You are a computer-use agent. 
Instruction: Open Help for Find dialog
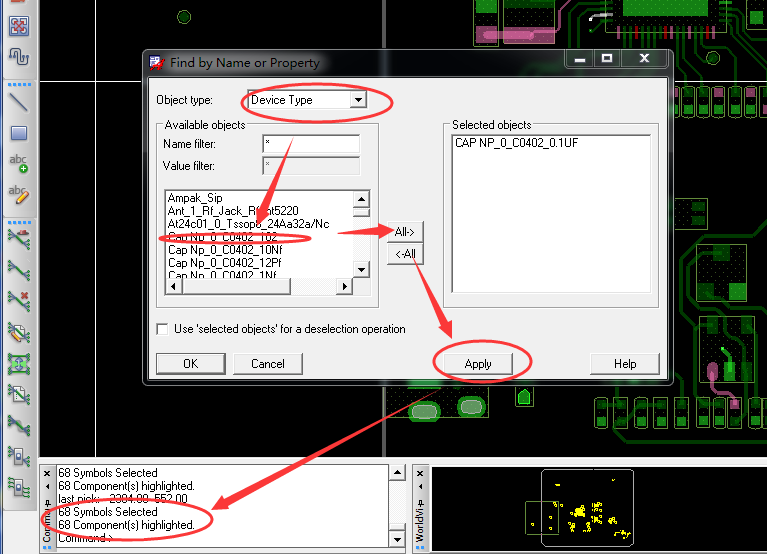[625, 364]
